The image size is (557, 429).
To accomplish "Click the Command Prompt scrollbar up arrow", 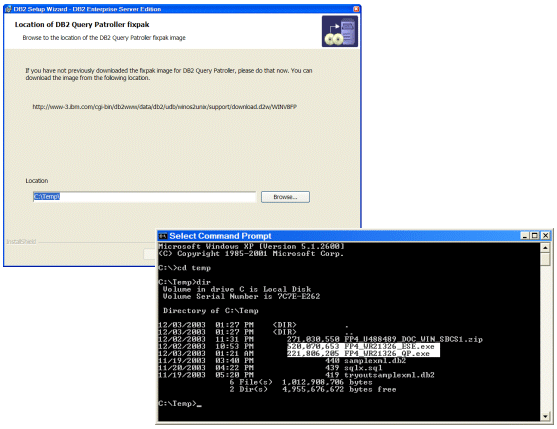I will [546, 247].
